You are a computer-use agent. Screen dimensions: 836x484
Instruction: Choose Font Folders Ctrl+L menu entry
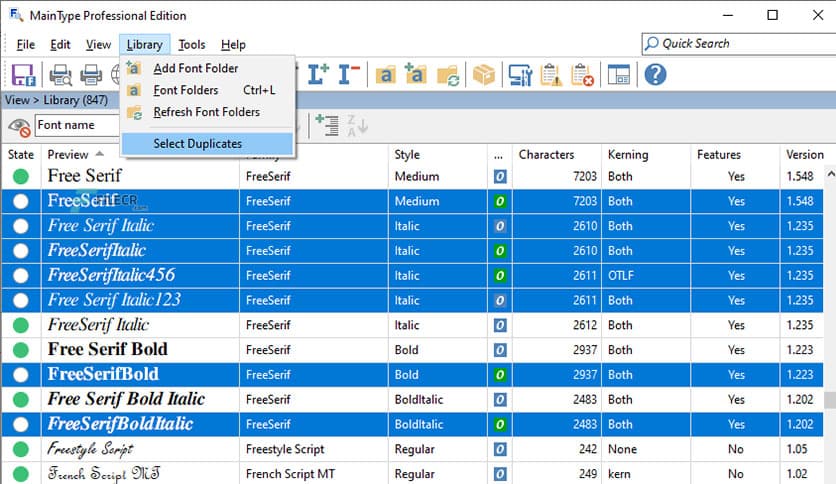pos(207,90)
